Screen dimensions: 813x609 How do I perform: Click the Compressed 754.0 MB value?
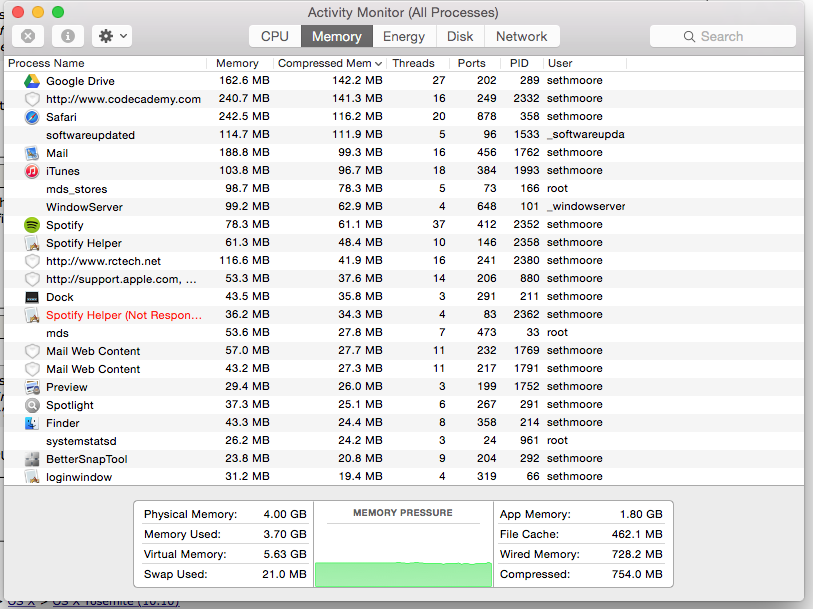[x=637, y=574]
